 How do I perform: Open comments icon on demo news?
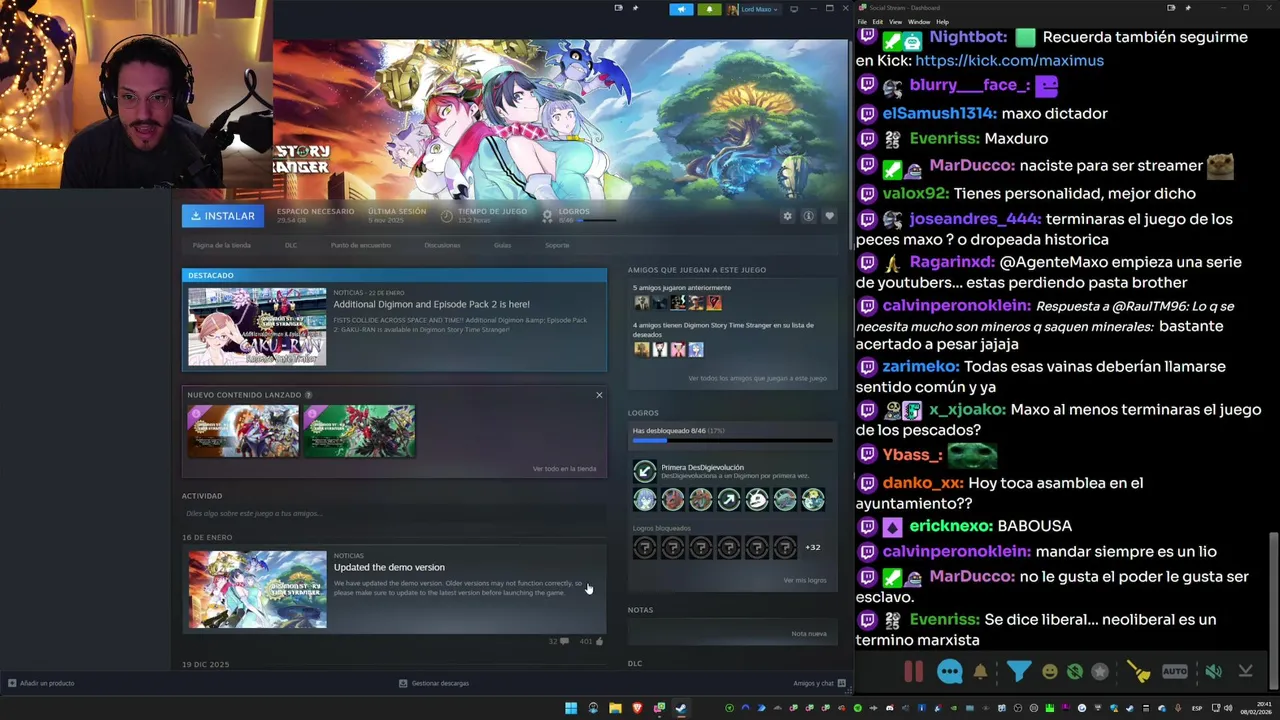565,641
